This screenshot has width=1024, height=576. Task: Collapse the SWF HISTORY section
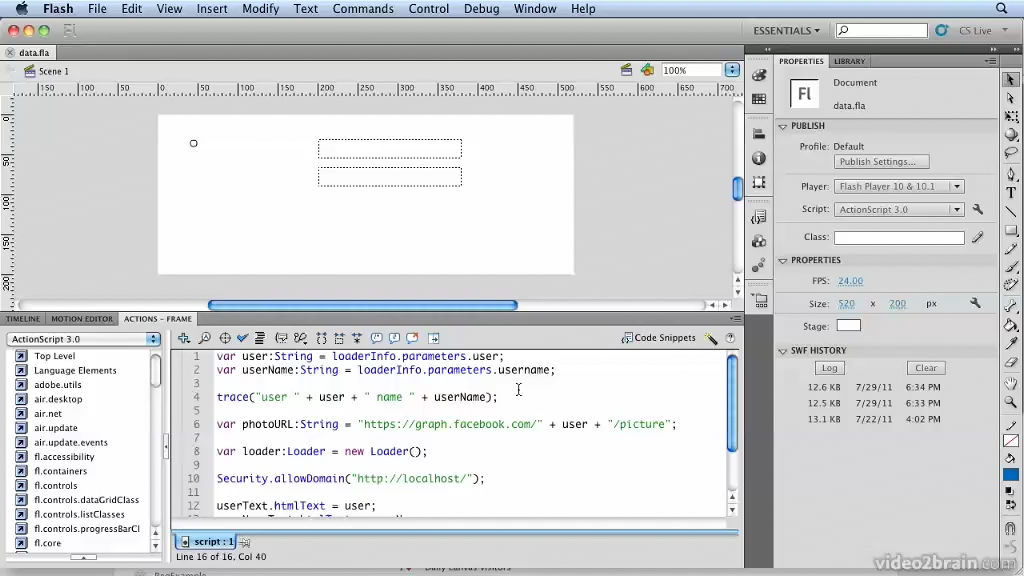coord(783,351)
